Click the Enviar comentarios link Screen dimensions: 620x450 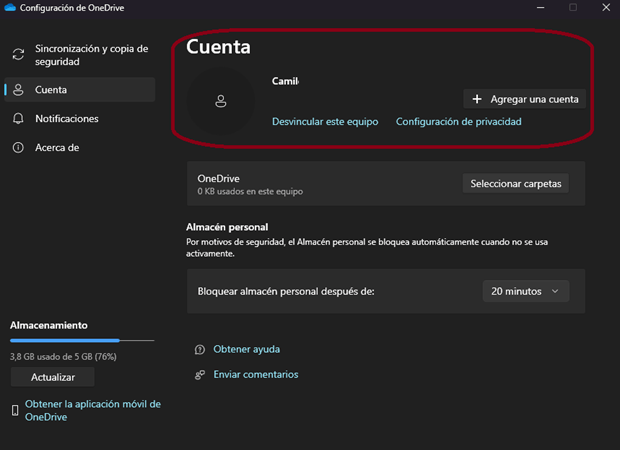(256, 374)
